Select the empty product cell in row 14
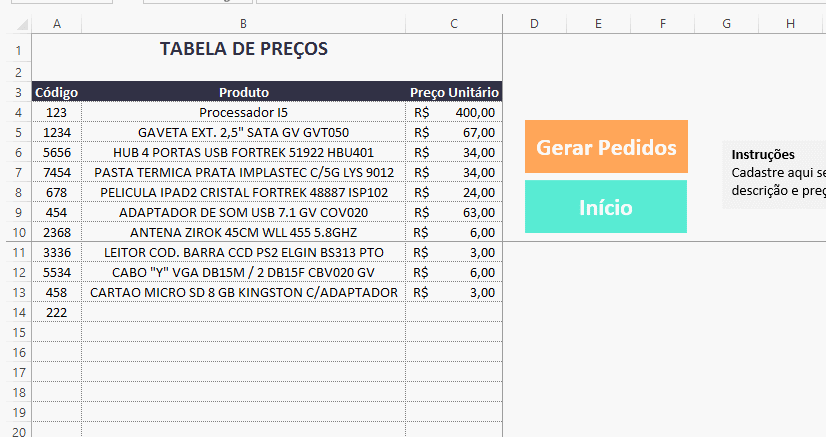Image resolution: width=826 pixels, height=437 pixels. tap(243, 313)
